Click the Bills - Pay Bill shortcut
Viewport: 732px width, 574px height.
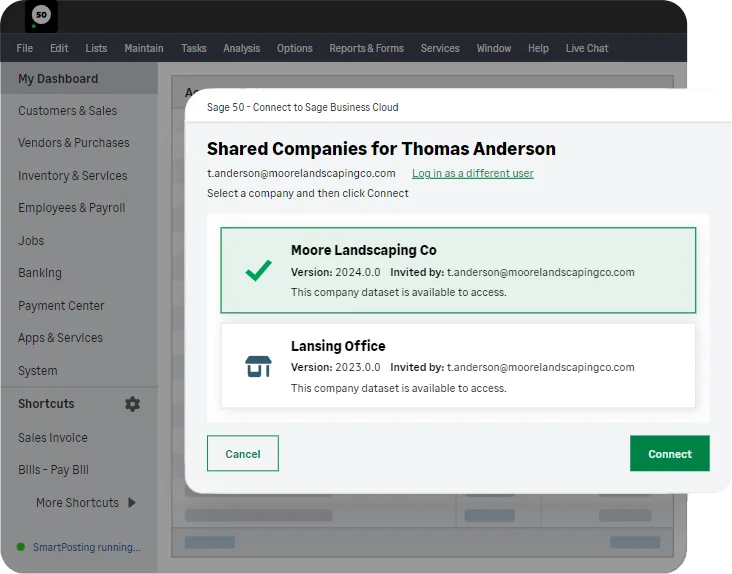click(x=53, y=470)
